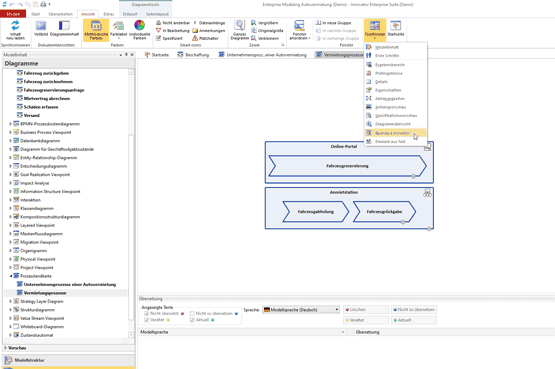
Task: Open Unternehmensprozesse einer Autovermietung document tab
Action: (262, 55)
